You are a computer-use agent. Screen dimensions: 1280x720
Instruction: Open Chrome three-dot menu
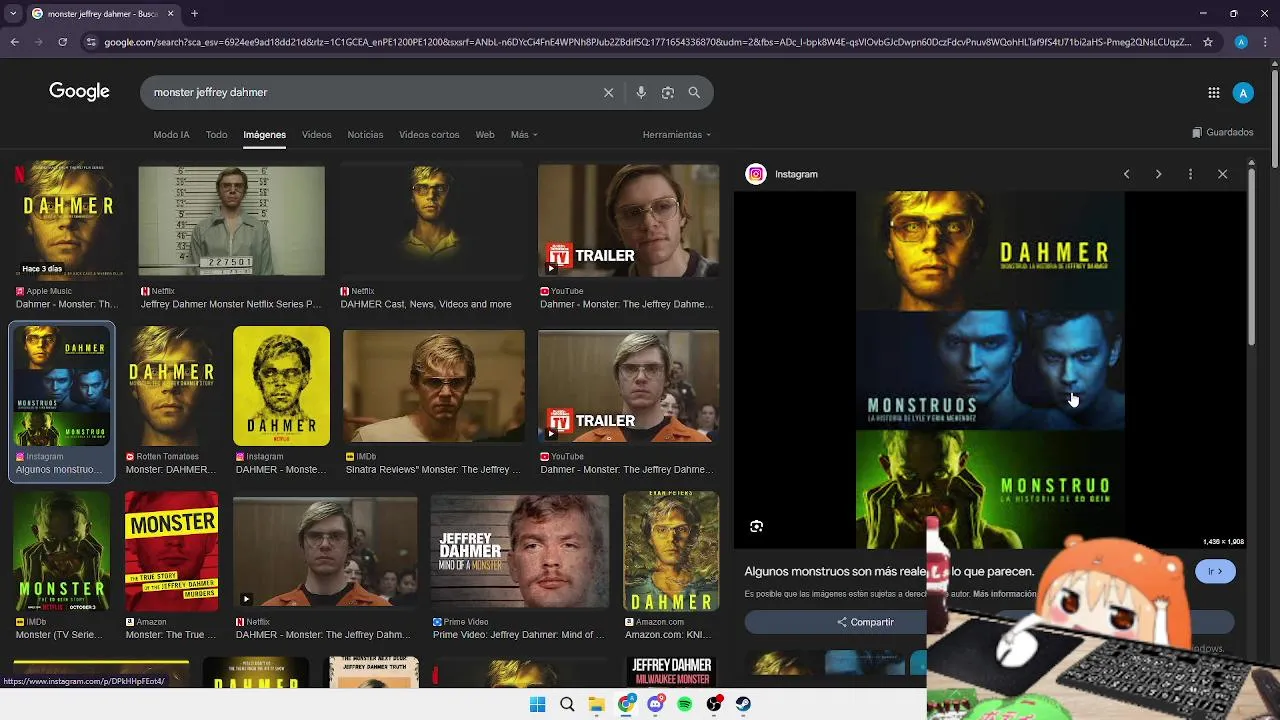click(x=1264, y=42)
